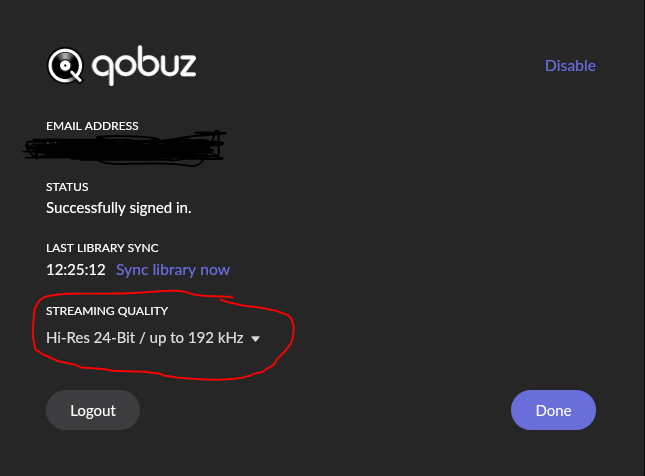The image size is (645, 476).
Task: Click the magnifier tail of the Qobuz logo
Action: (x=76, y=76)
